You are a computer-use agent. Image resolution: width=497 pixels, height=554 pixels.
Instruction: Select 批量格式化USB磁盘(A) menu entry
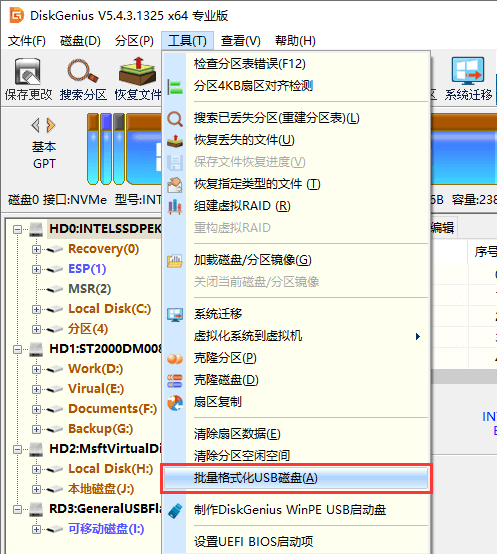click(x=296, y=478)
